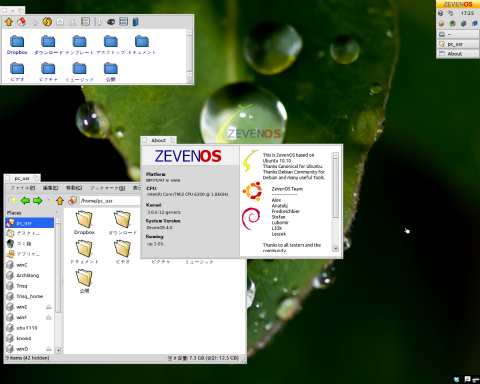Click the "Kernel" label in About window

click(153, 205)
